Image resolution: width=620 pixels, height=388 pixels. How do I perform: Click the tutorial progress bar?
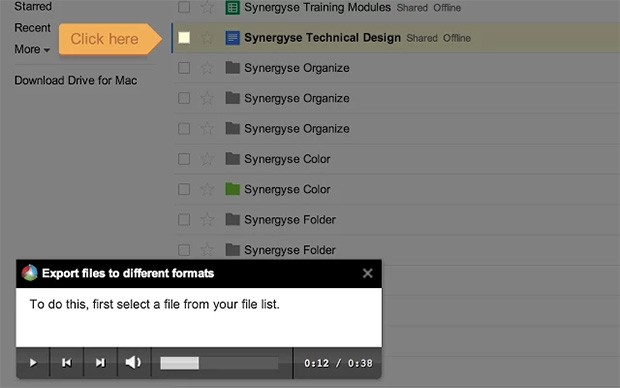tap(219, 363)
